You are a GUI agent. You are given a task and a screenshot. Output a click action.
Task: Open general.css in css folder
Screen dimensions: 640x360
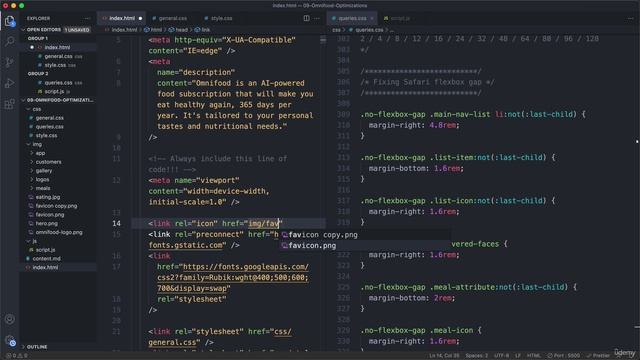49,118
